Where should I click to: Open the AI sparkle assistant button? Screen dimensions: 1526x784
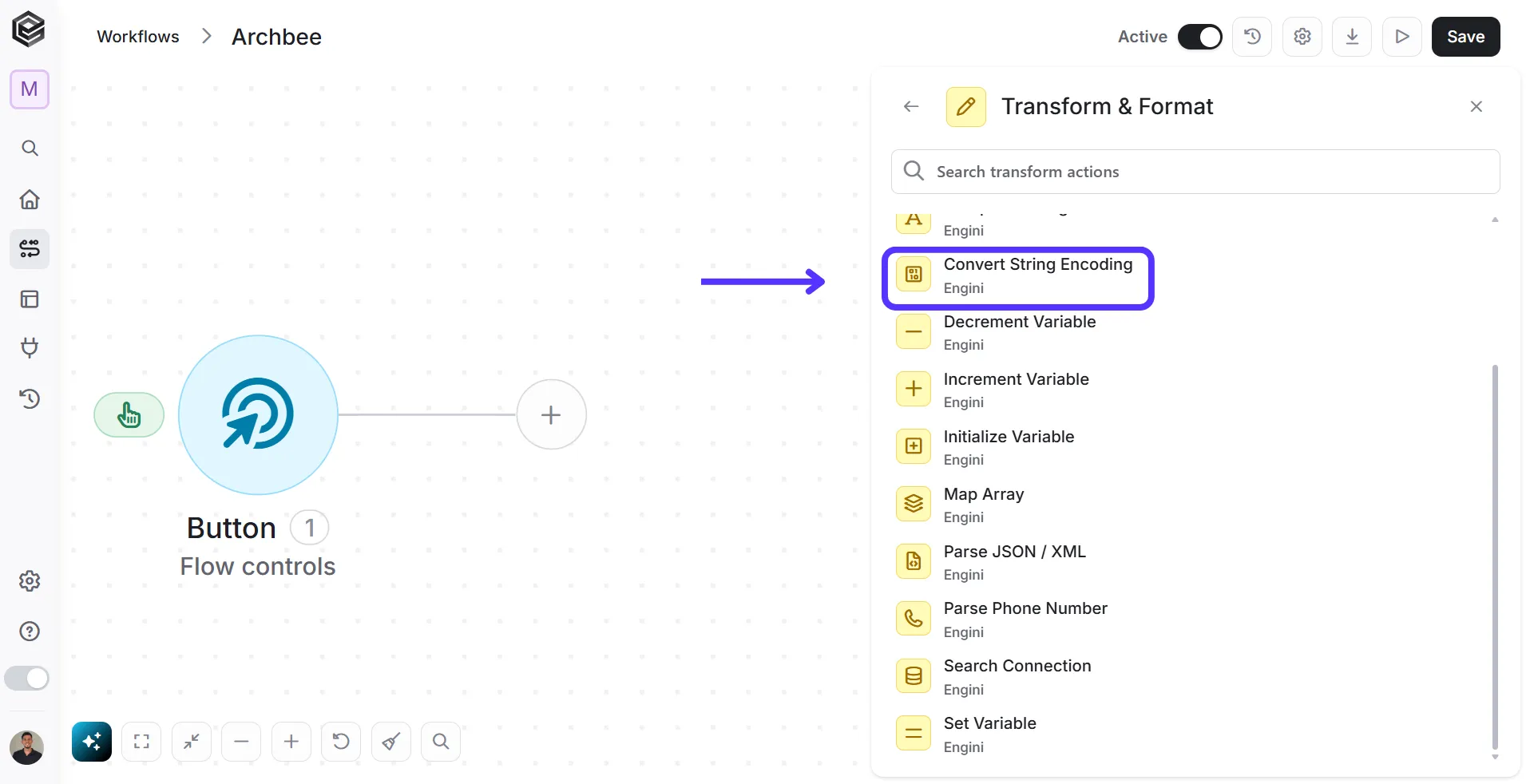coord(92,742)
